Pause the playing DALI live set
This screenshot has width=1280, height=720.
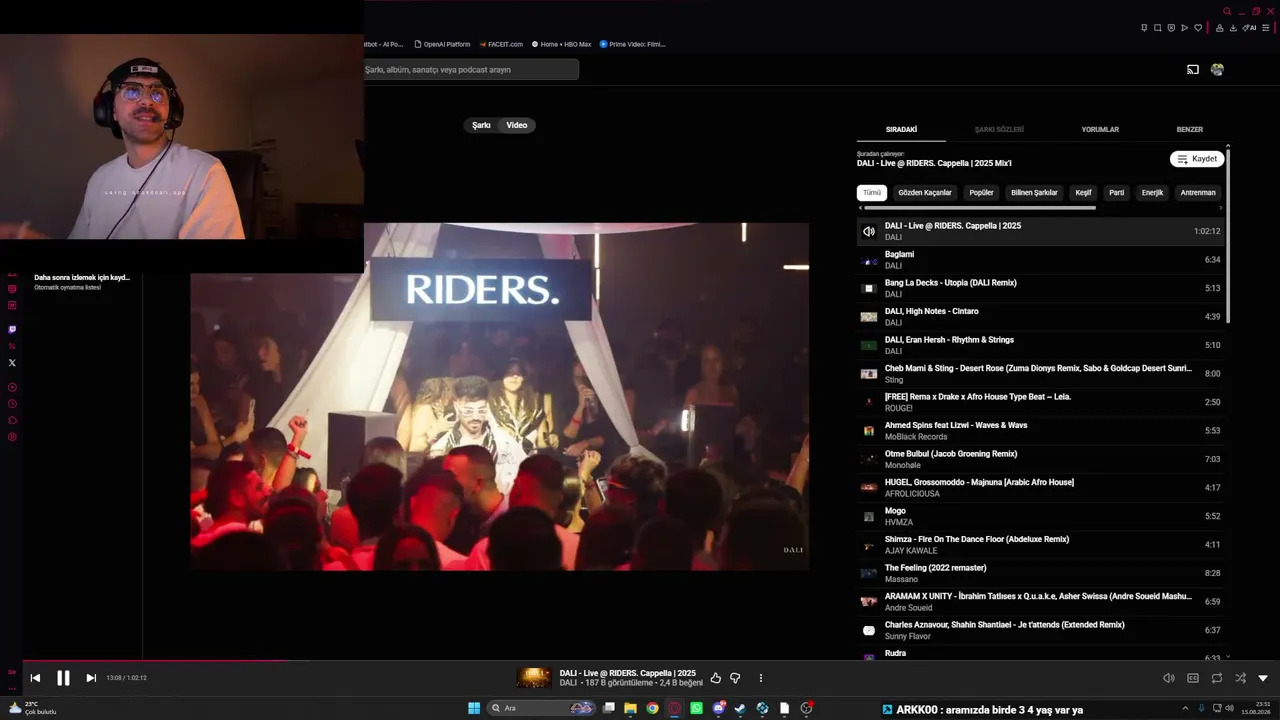coord(63,678)
